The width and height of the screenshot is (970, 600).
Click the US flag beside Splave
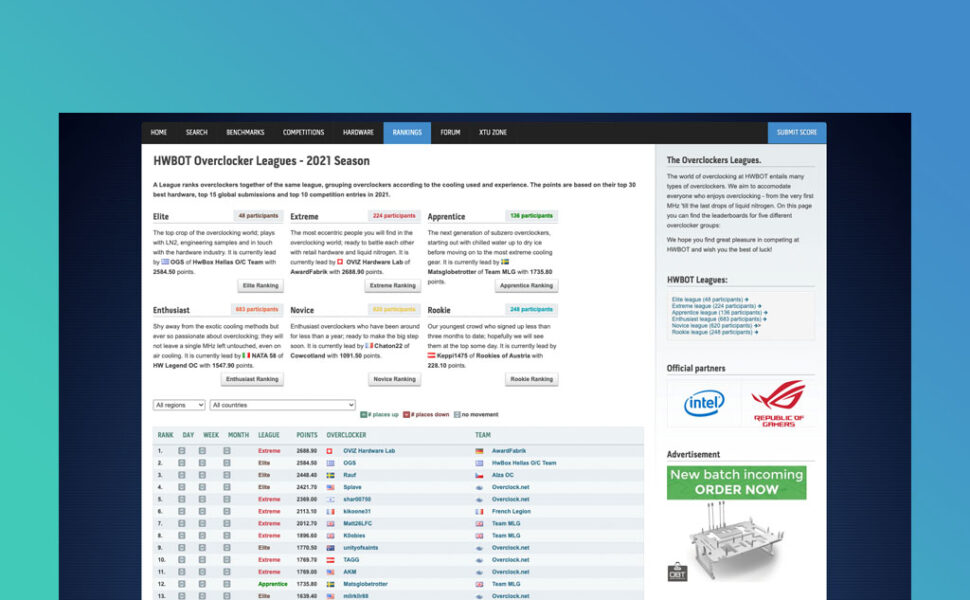[x=330, y=487]
